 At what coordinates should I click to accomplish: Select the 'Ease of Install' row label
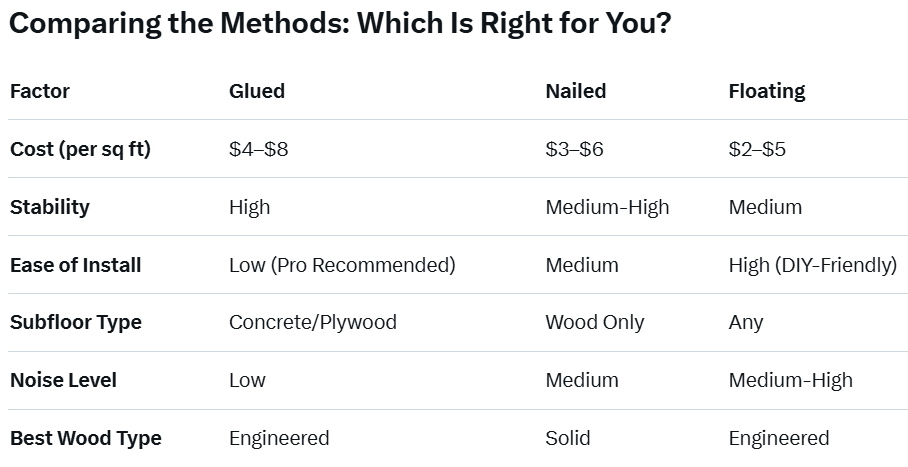click(x=76, y=265)
